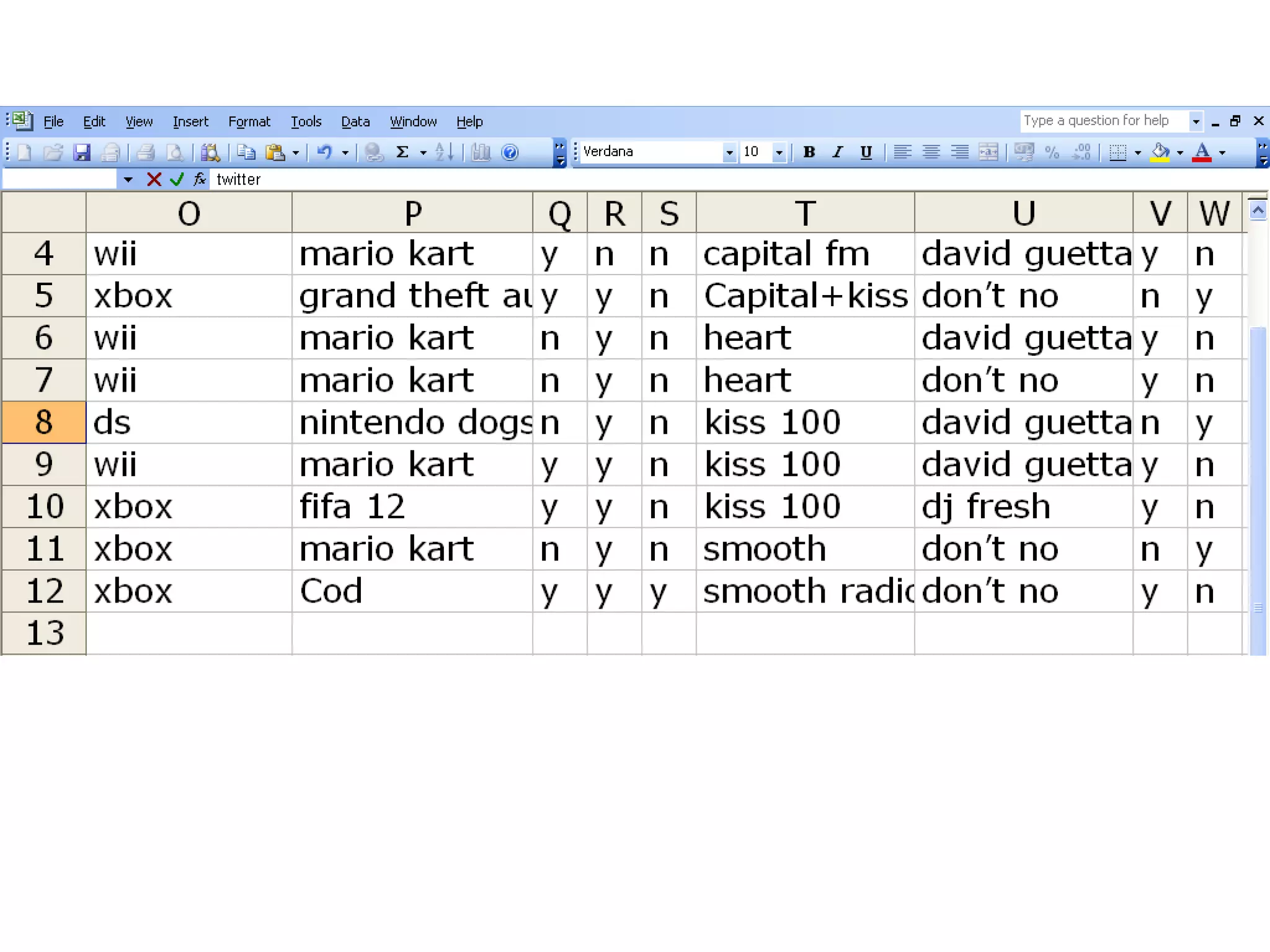Screen dimensions: 1270x952
Task: Click the Paste clipboard icon
Action: click(275, 152)
